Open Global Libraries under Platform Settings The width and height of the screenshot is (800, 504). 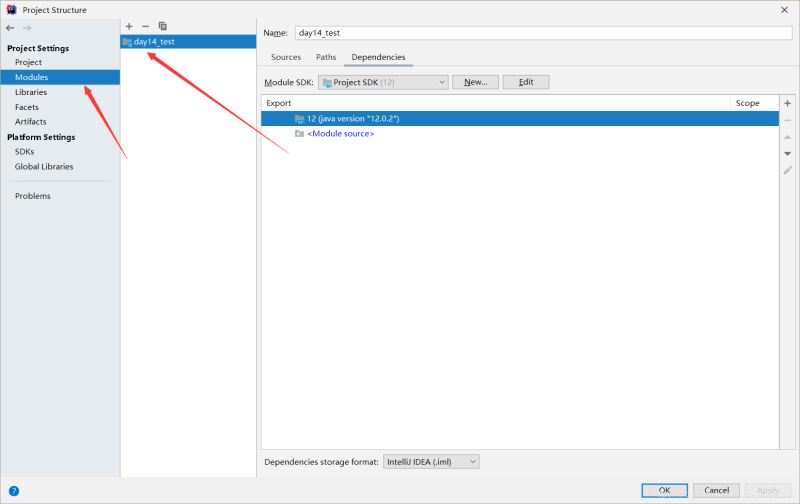(x=44, y=167)
